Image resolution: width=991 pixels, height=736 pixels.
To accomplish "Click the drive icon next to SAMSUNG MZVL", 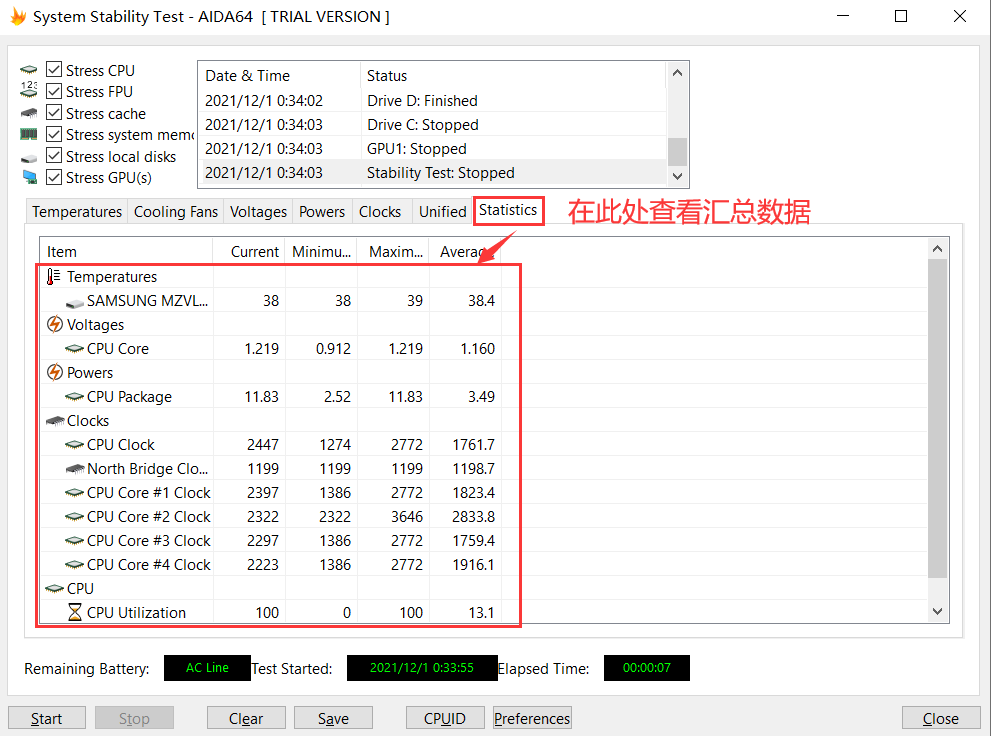I will click(75, 301).
